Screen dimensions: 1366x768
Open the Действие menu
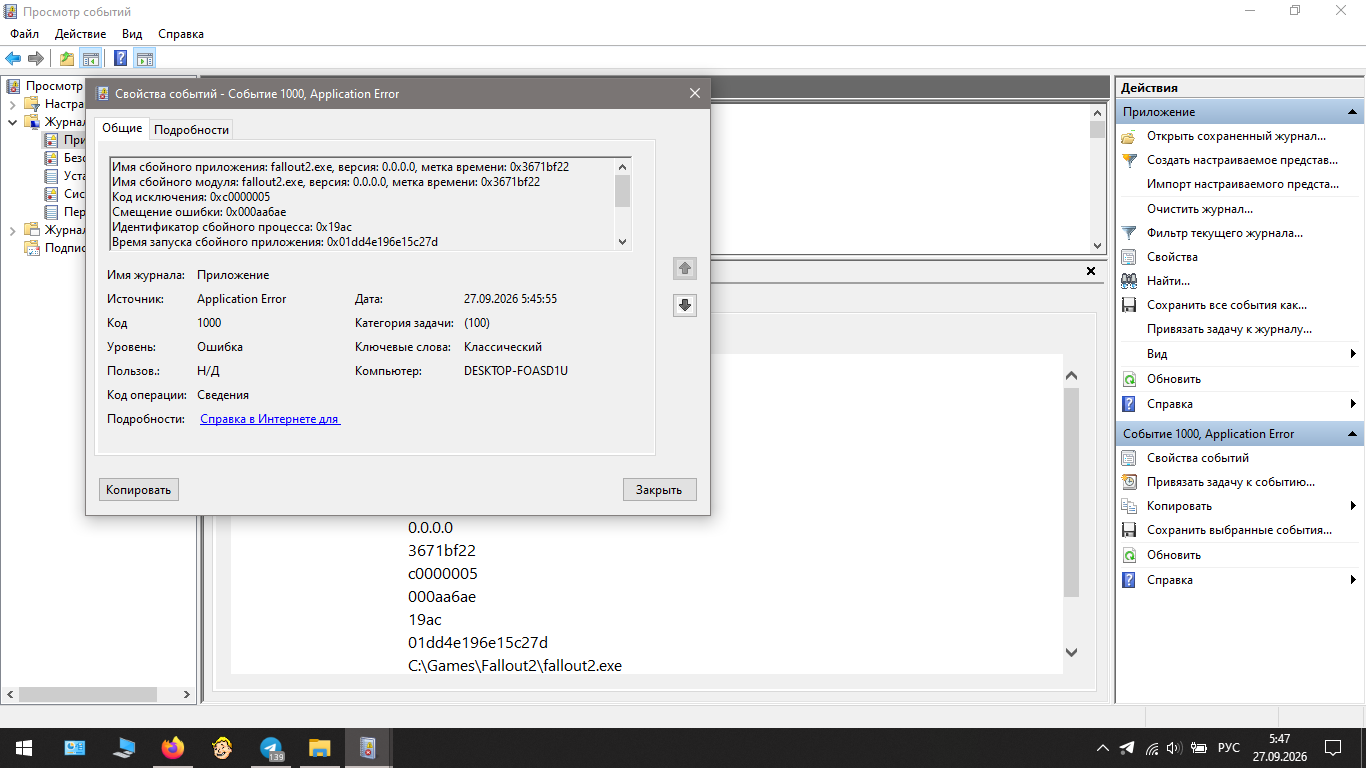tap(81, 34)
